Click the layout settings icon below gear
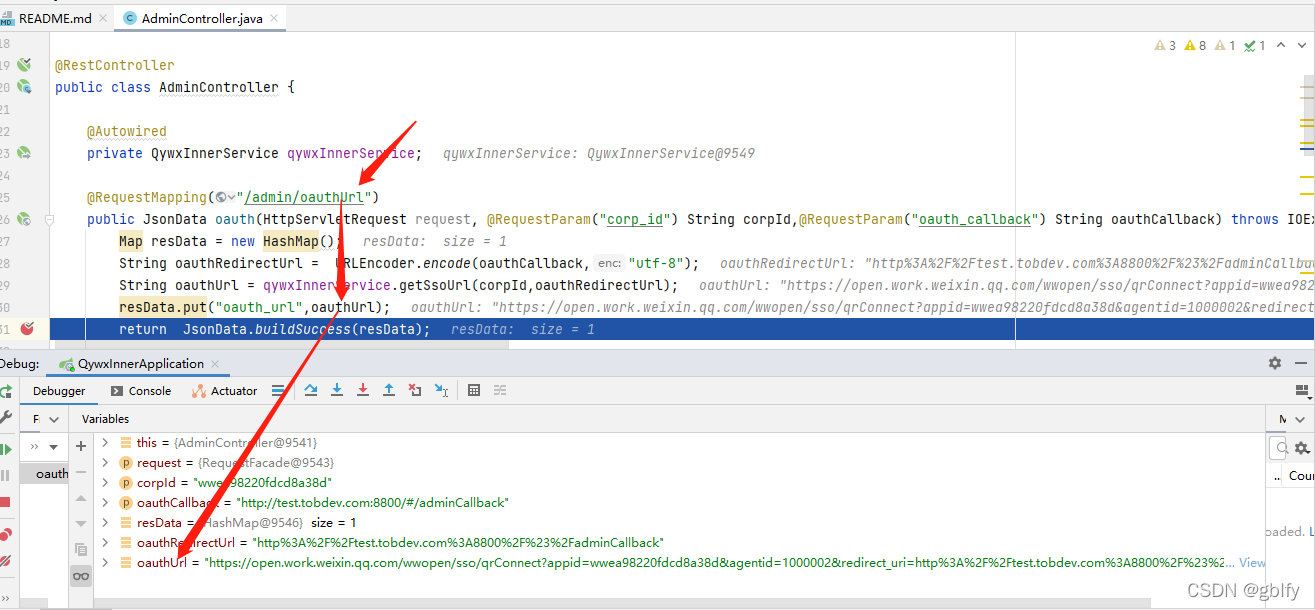Image resolution: width=1315 pixels, height=610 pixels. (1304, 391)
